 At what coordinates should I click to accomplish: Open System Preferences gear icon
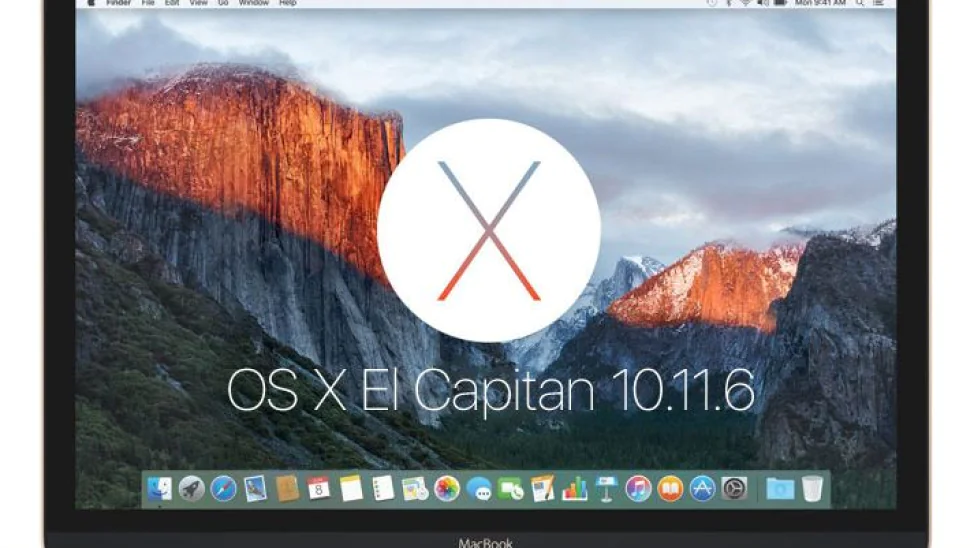click(x=734, y=489)
